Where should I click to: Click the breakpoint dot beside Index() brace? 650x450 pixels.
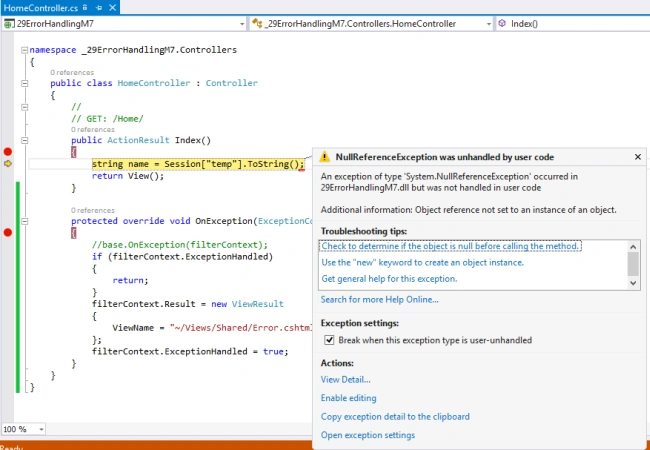(x=7, y=152)
